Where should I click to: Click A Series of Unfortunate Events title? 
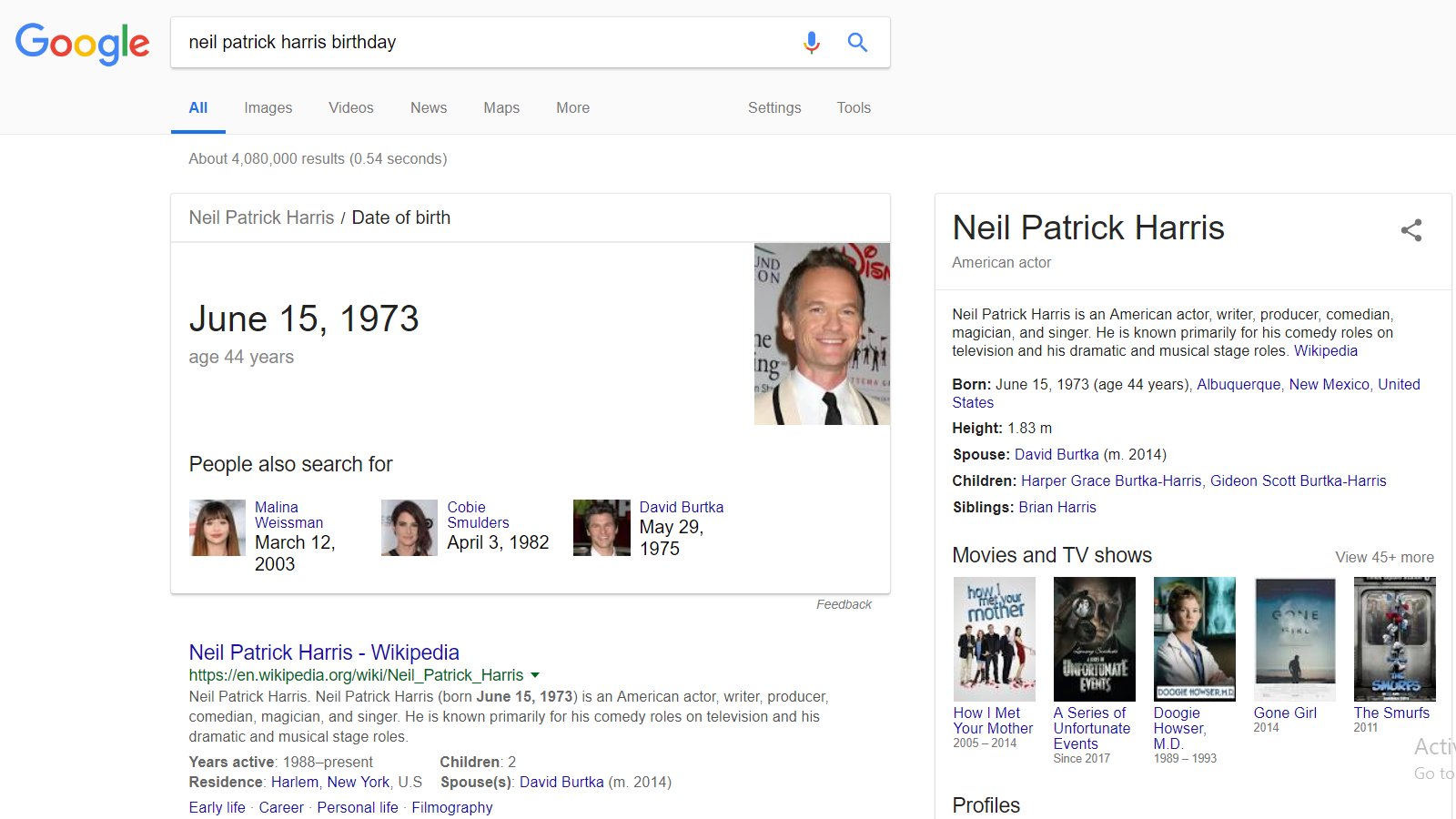click(x=1092, y=728)
